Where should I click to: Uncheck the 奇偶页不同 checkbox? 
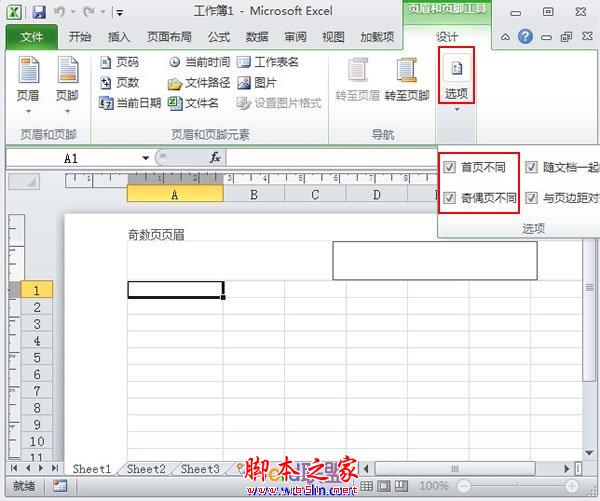449,198
